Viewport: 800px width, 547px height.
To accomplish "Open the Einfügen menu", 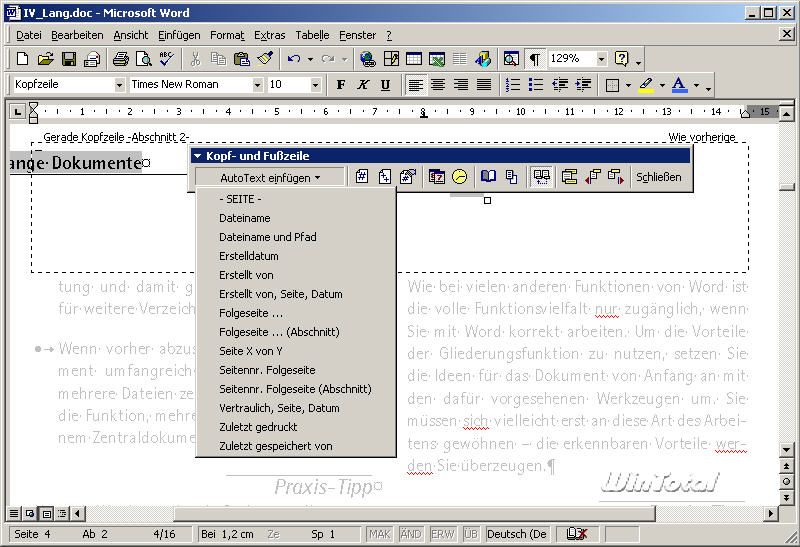I will coord(179,35).
